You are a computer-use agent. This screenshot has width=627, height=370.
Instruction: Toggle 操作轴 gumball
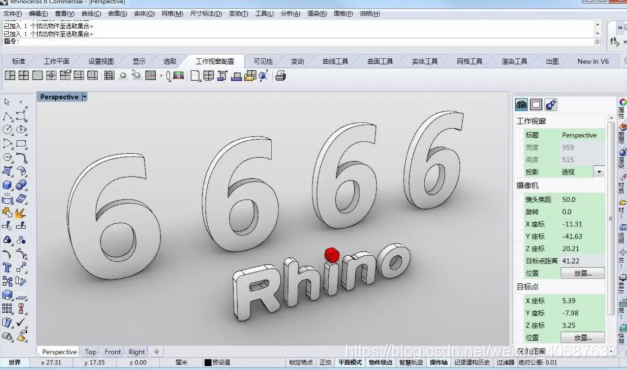point(439,362)
